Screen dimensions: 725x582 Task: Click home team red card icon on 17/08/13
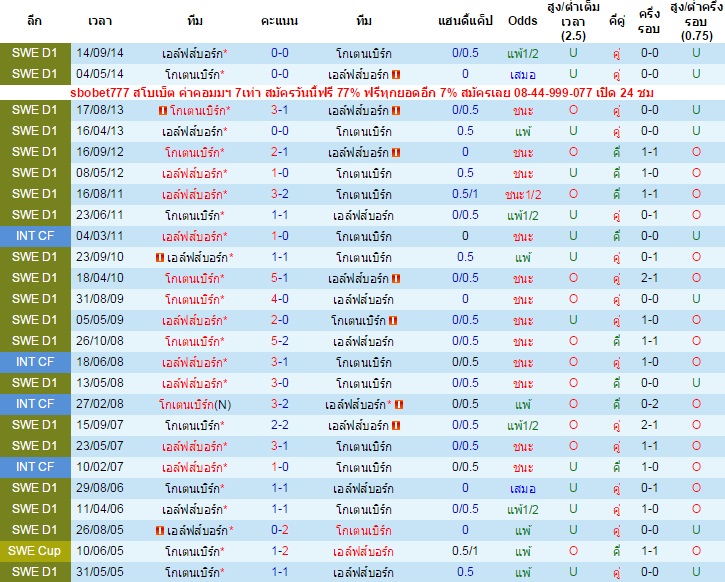[x=163, y=110]
